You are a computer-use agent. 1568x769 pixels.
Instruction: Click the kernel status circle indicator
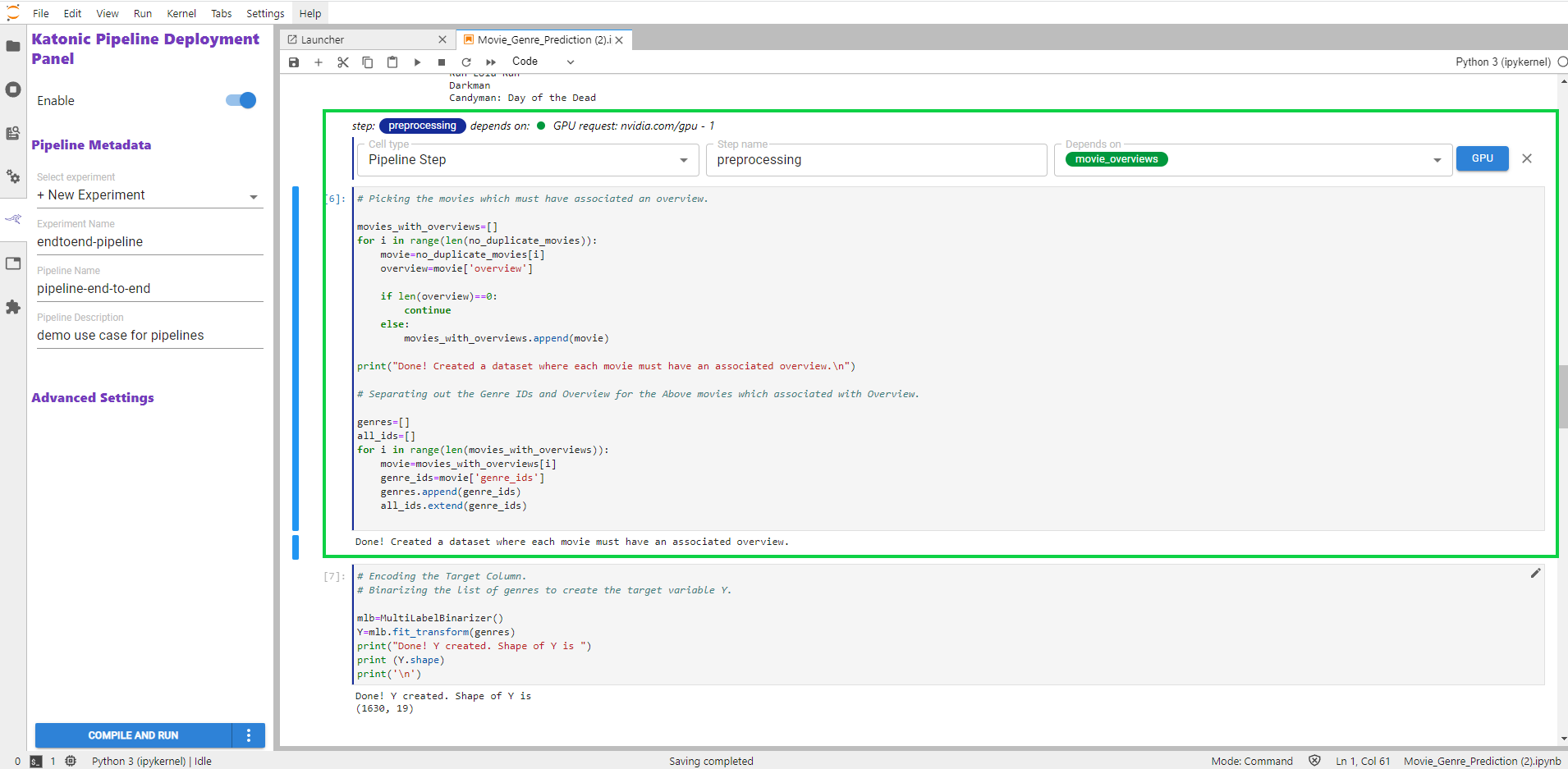[1562, 62]
